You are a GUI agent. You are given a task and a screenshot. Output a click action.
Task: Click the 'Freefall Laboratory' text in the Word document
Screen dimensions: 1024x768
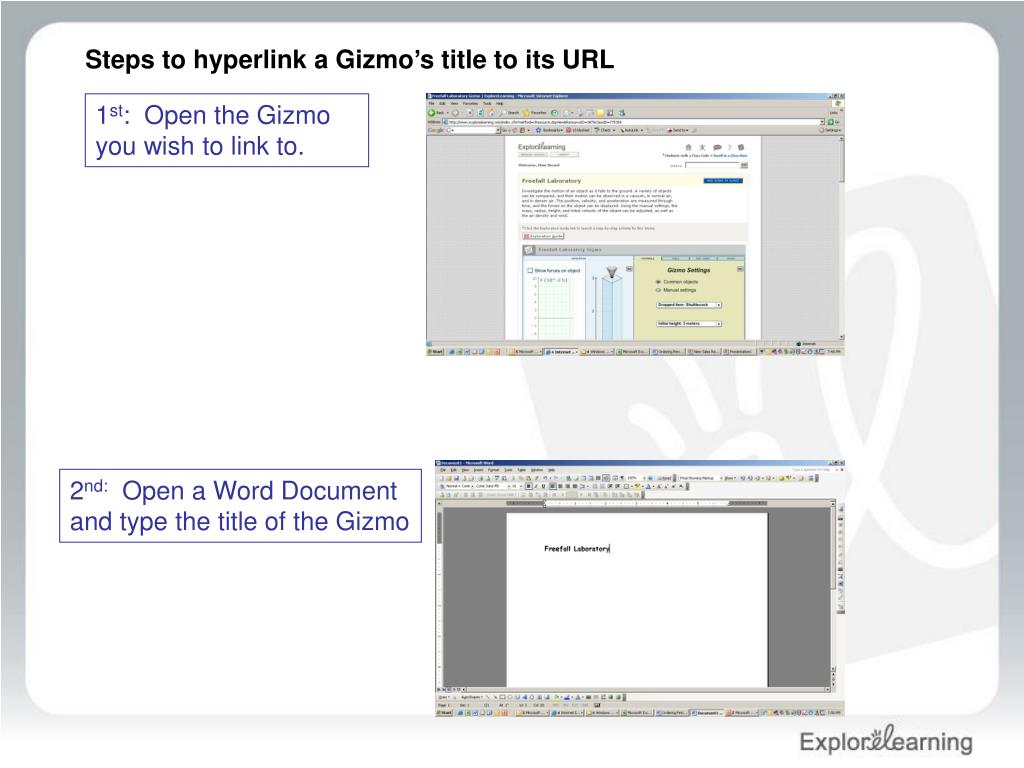577,549
